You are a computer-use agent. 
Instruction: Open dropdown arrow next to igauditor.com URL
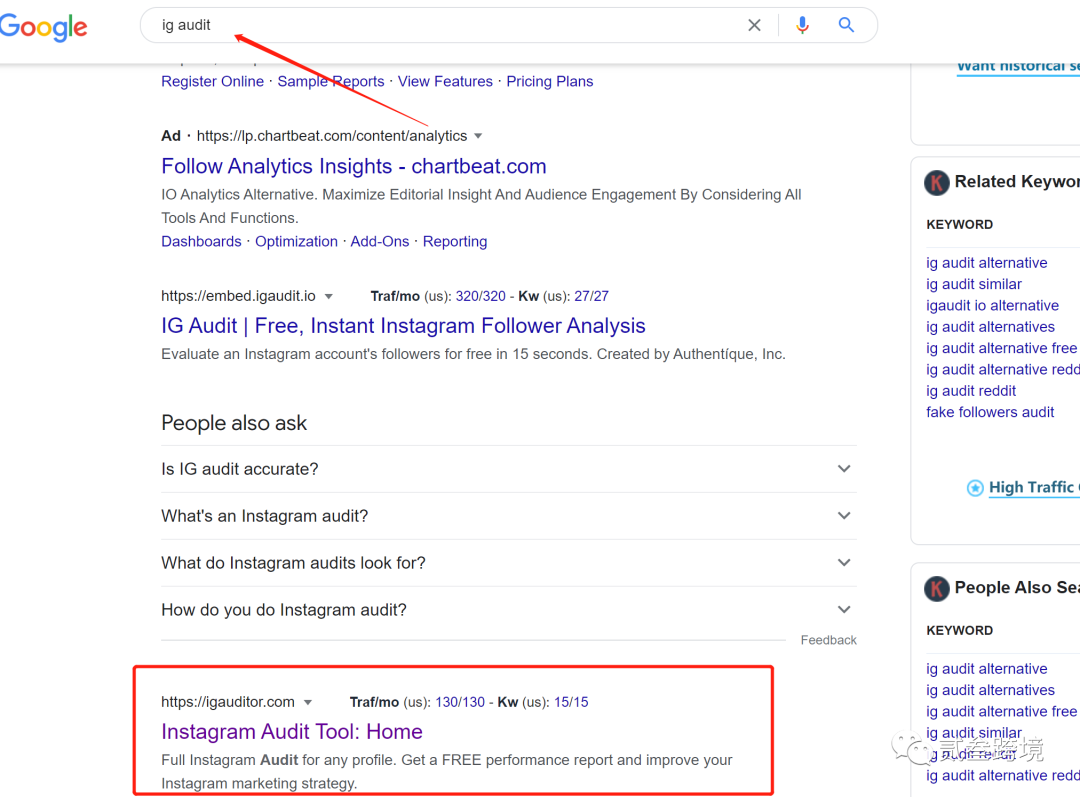tap(308, 702)
